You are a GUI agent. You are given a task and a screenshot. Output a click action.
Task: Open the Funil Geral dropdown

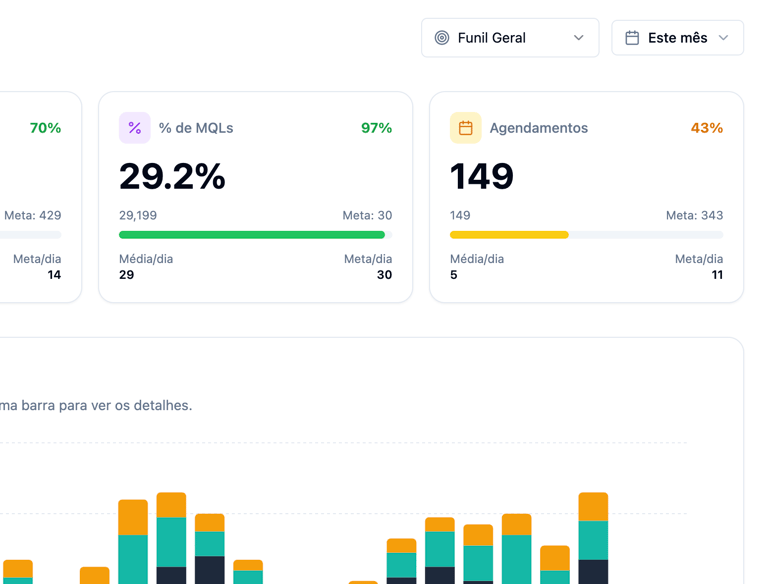[510, 38]
